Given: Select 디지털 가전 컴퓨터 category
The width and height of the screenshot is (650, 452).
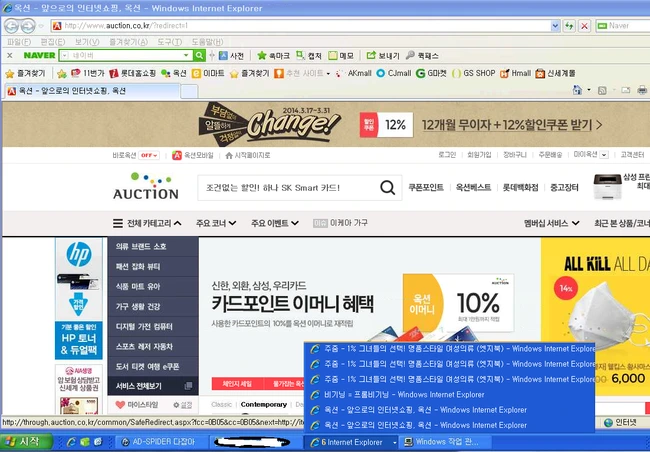Looking at the screenshot, I should pyautogui.click(x=153, y=327).
